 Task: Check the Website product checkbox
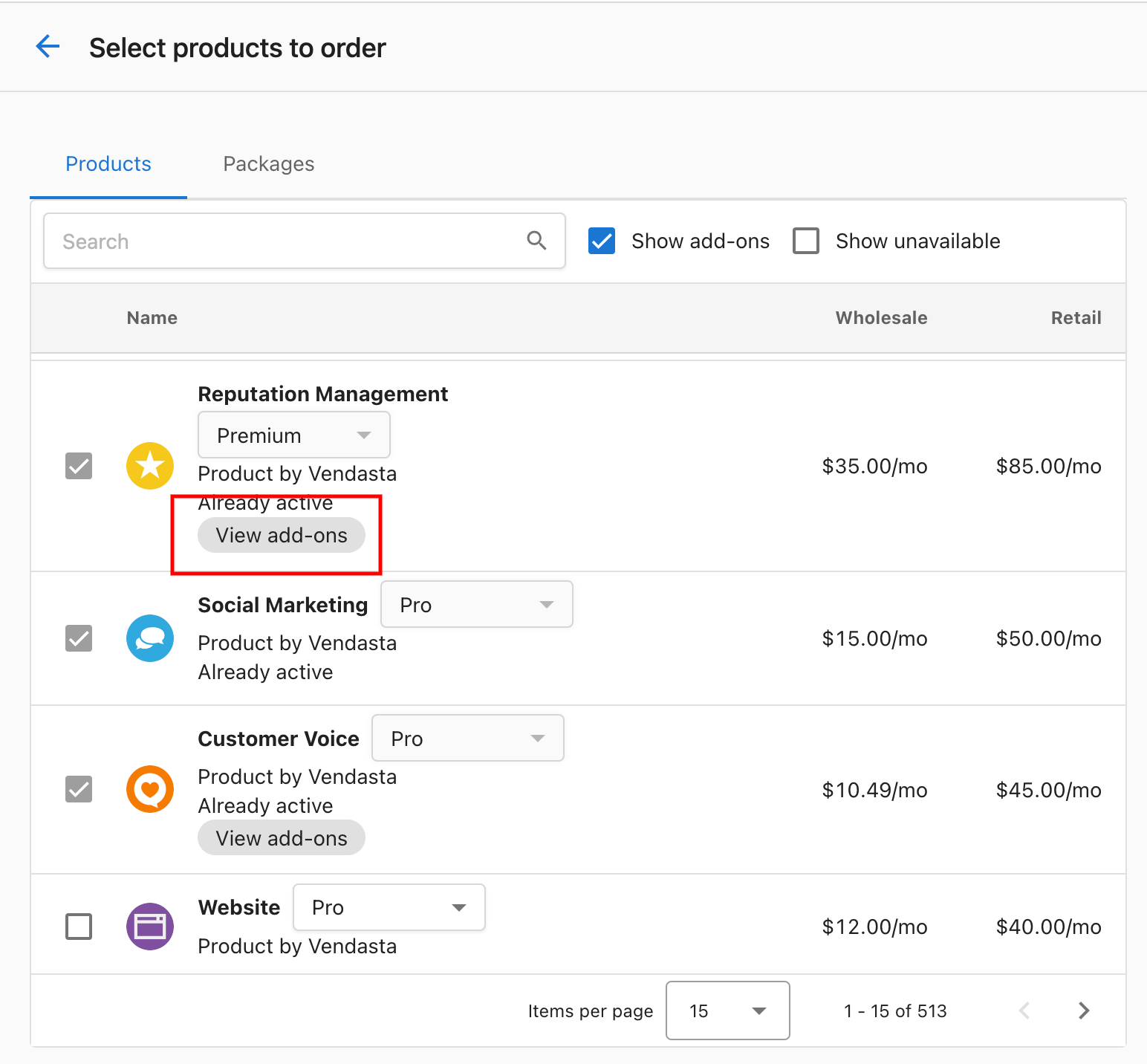tap(79, 927)
